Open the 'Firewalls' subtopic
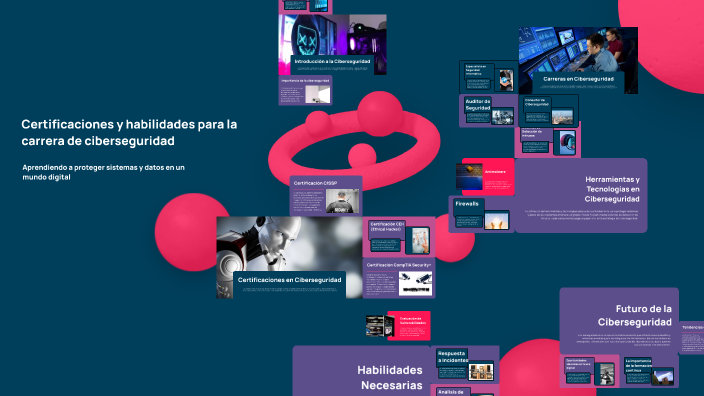The image size is (704, 396). 482,215
